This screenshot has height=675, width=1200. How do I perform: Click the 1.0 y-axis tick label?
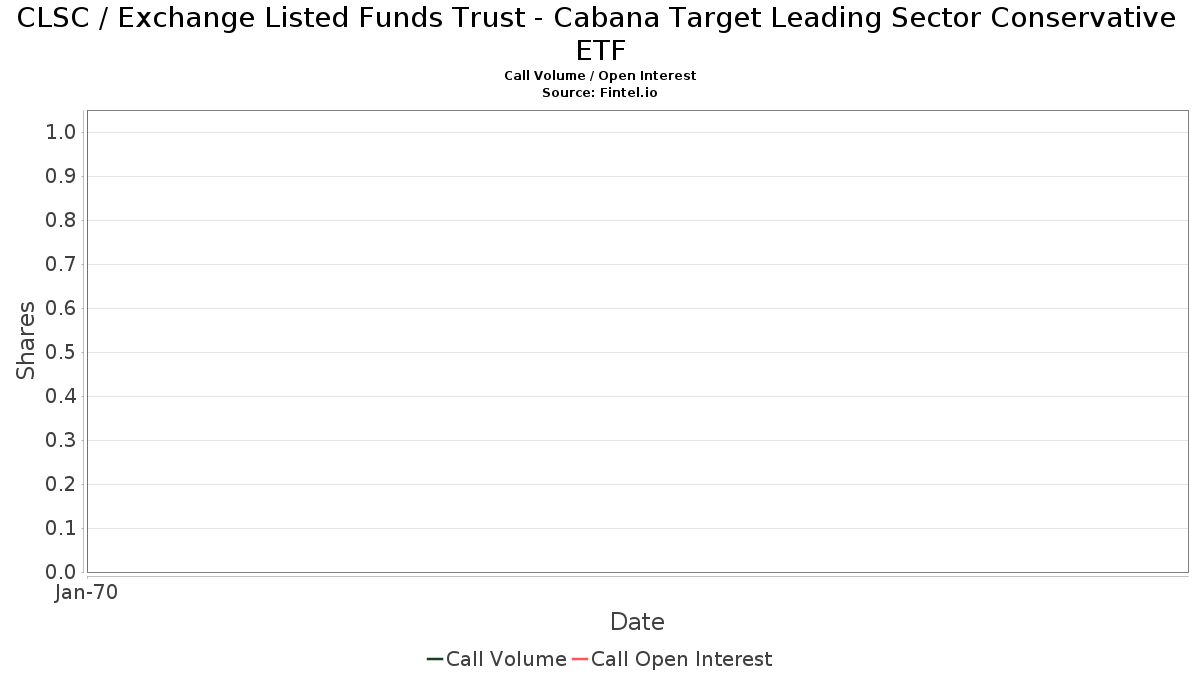[61, 133]
